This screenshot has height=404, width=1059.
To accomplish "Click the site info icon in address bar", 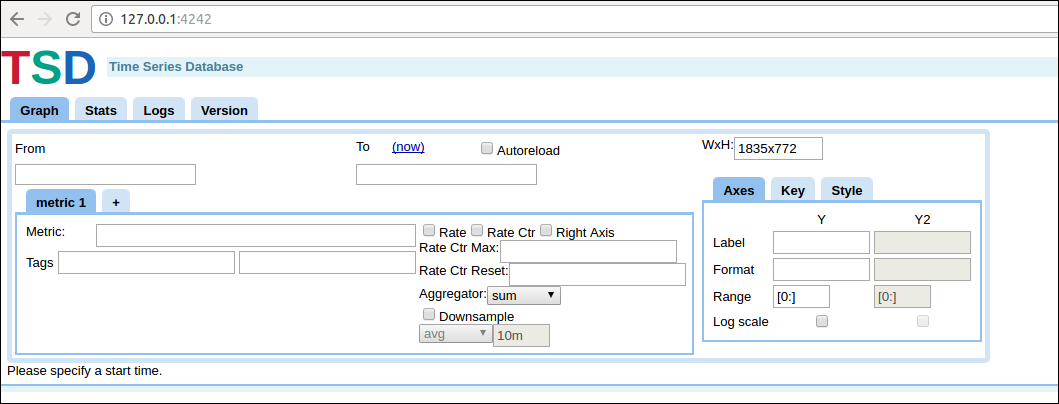I will 105,19.
